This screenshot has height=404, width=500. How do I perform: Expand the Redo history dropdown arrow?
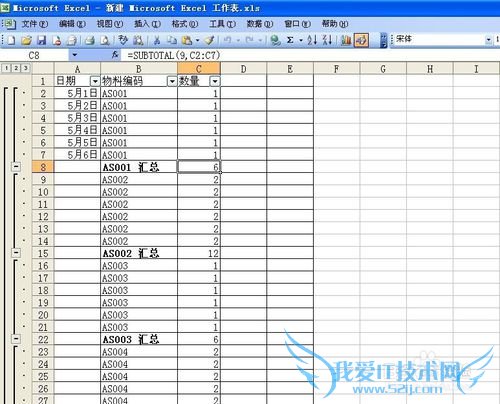(260, 40)
